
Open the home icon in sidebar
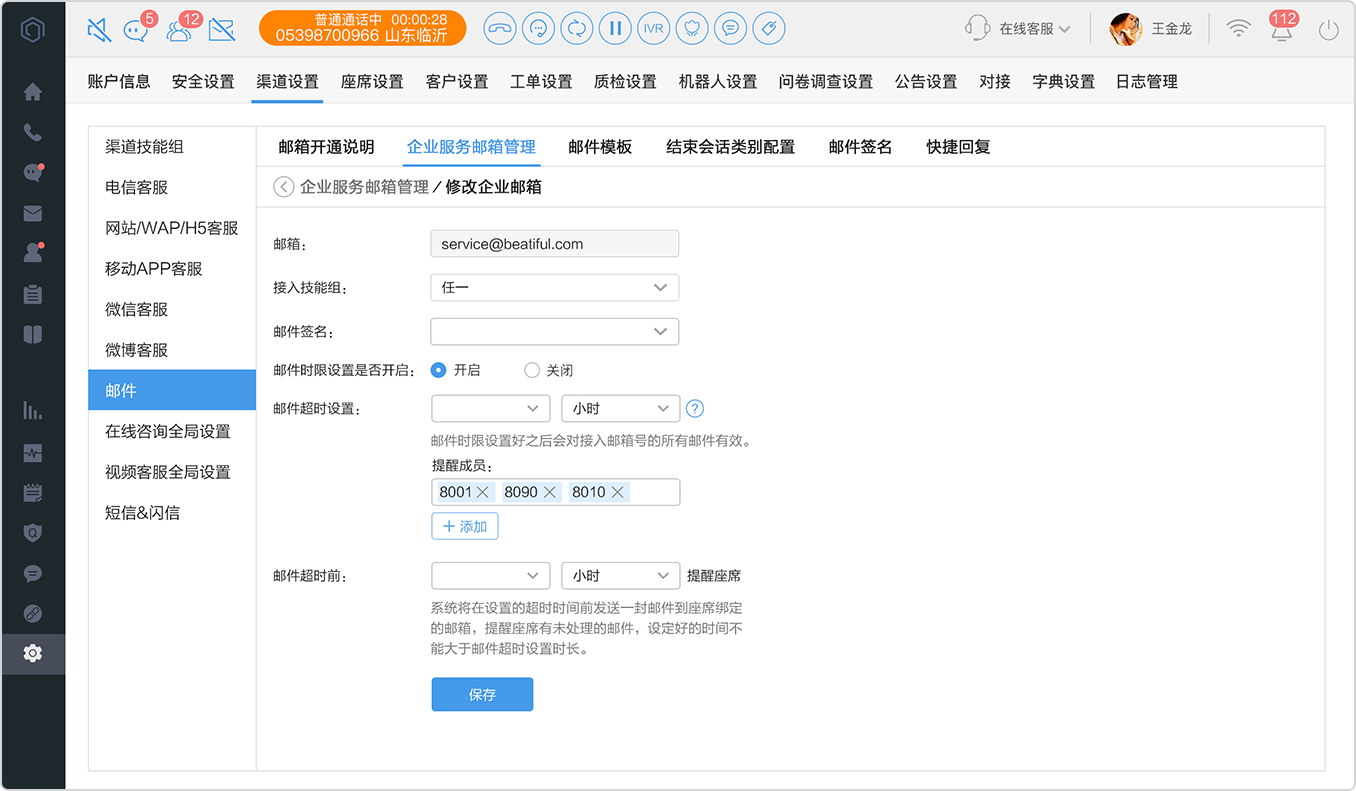click(x=33, y=92)
